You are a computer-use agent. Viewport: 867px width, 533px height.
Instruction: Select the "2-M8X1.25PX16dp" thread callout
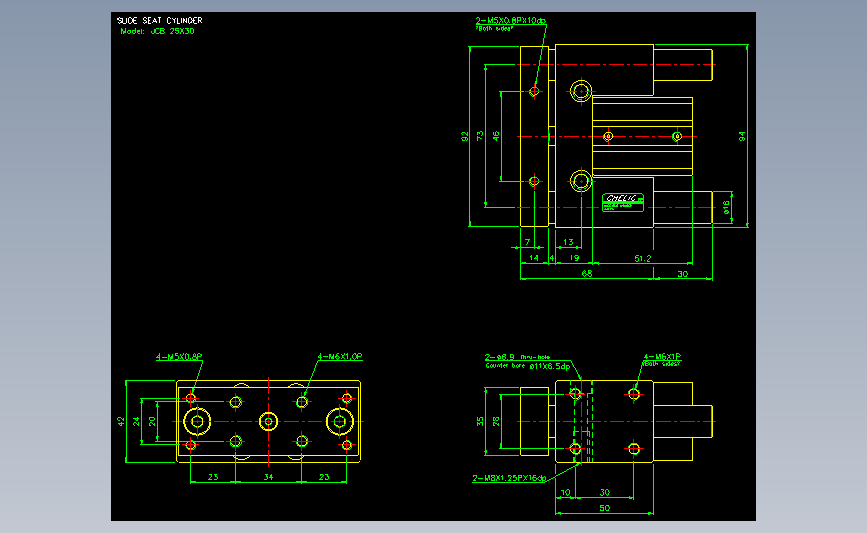509,478
